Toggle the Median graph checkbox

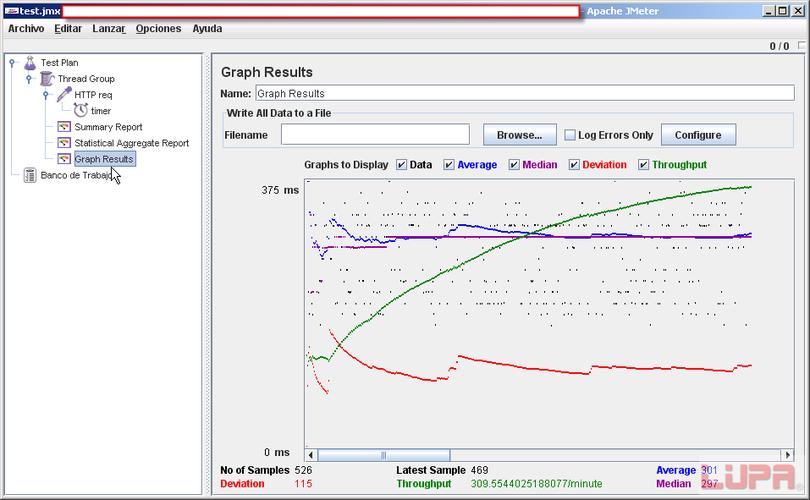[x=514, y=165]
